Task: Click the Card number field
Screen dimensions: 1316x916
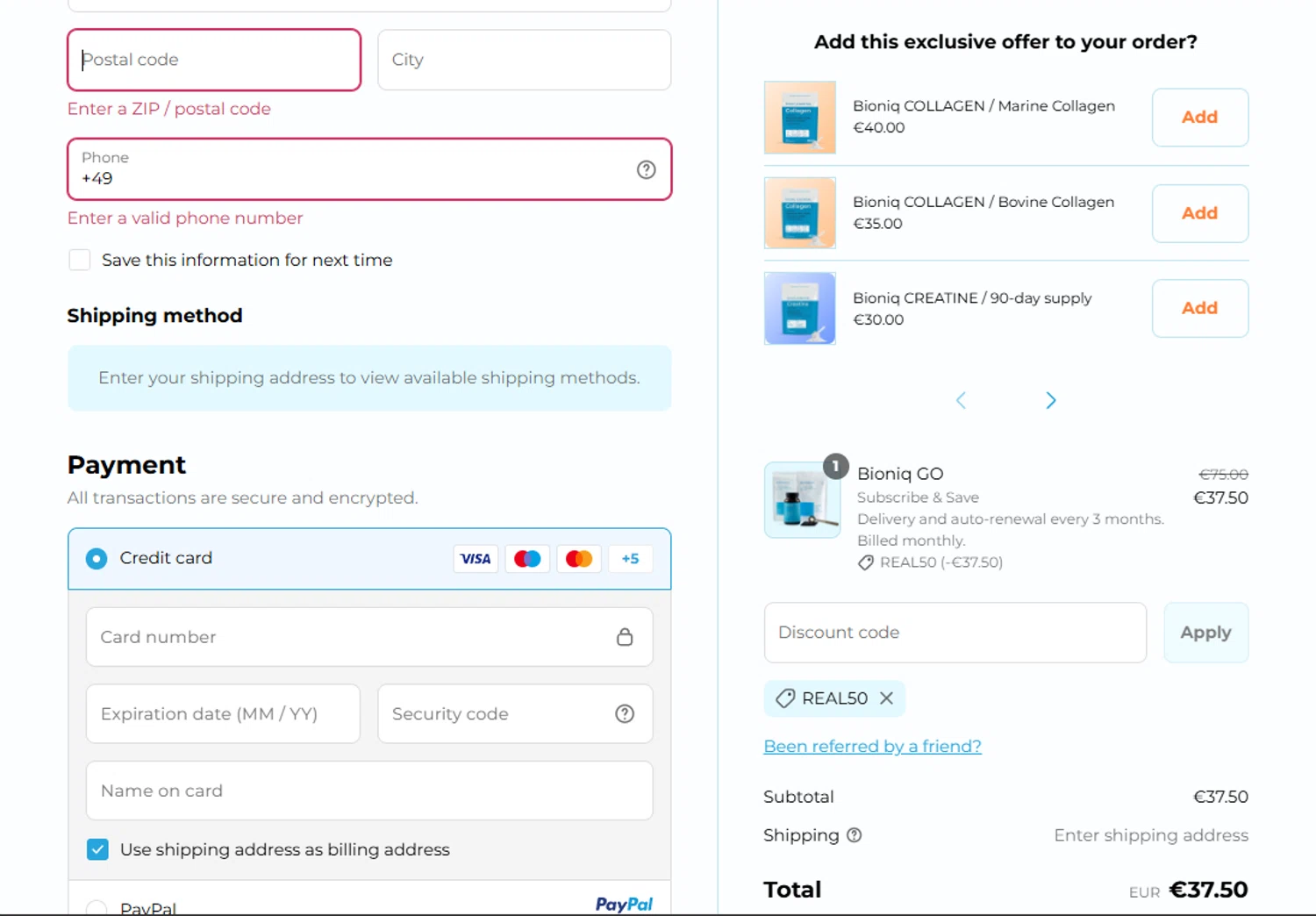Action: (369, 637)
